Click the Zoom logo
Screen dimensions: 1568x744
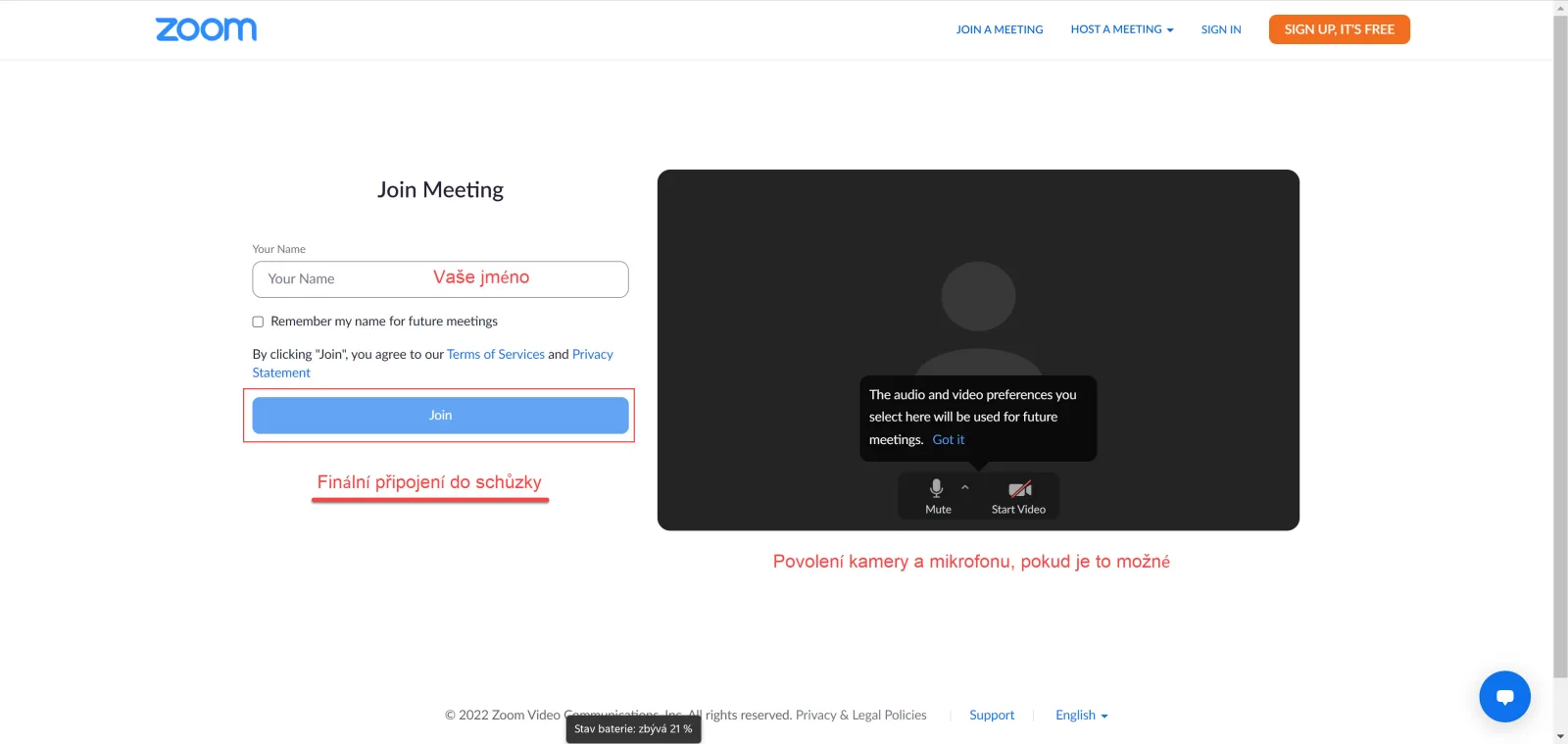click(x=206, y=29)
